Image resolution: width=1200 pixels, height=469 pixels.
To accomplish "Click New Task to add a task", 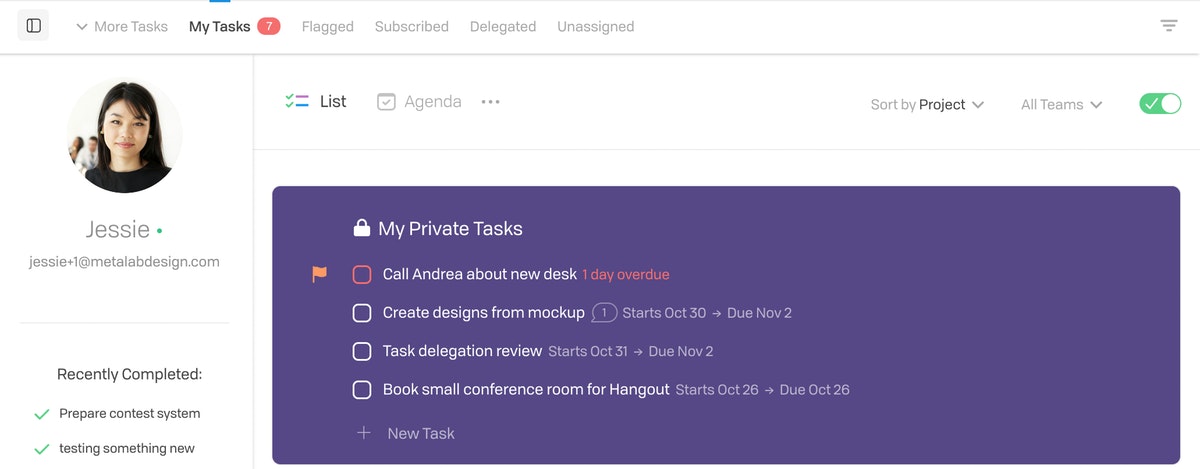I will click(x=421, y=433).
